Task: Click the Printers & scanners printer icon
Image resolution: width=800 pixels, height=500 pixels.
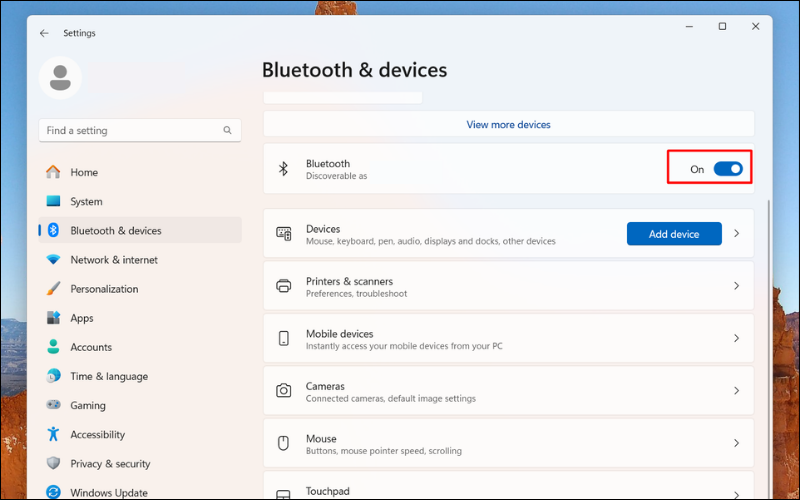Action: (x=284, y=286)
